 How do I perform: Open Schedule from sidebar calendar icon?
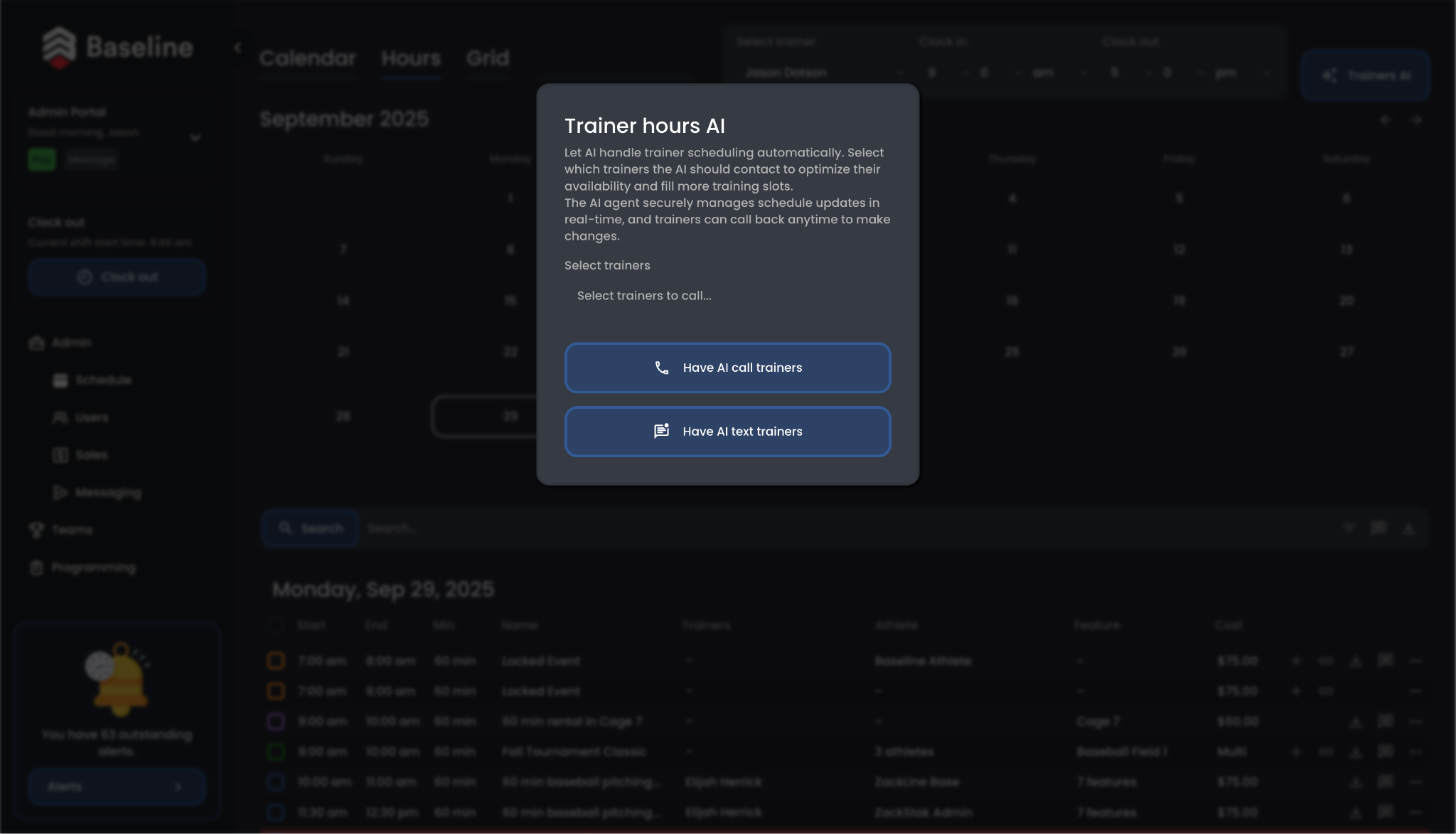(60, 380)
